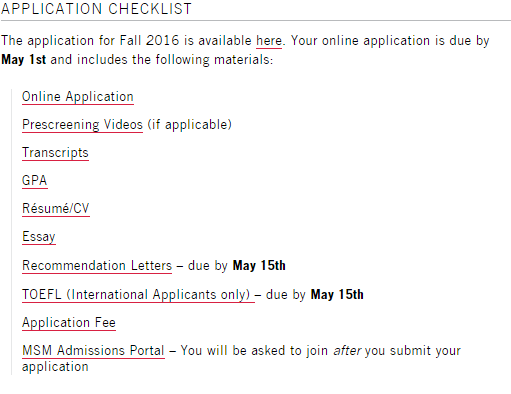Click the Transcripts link
Viewport: 511px width, 394px height.
55,153
